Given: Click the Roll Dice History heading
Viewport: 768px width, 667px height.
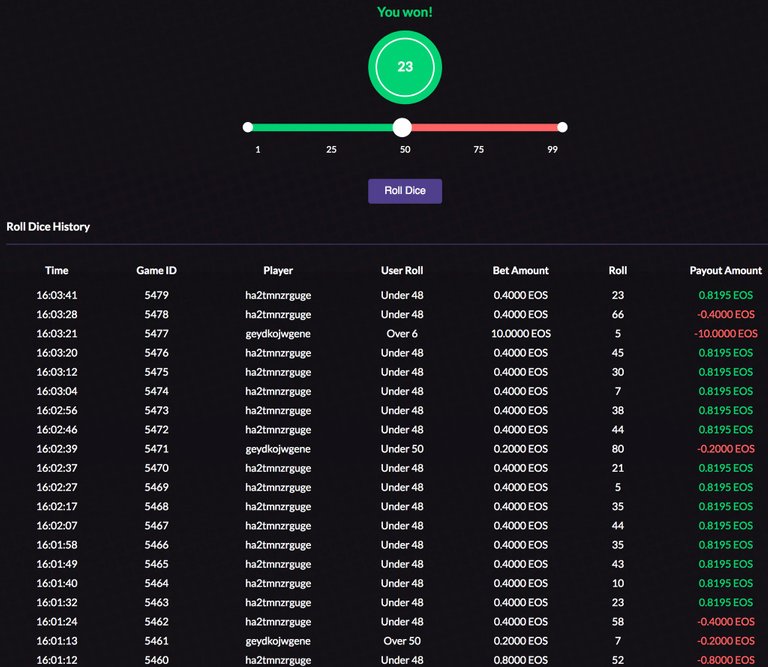Looking at the screenshot, I should 48,227.
